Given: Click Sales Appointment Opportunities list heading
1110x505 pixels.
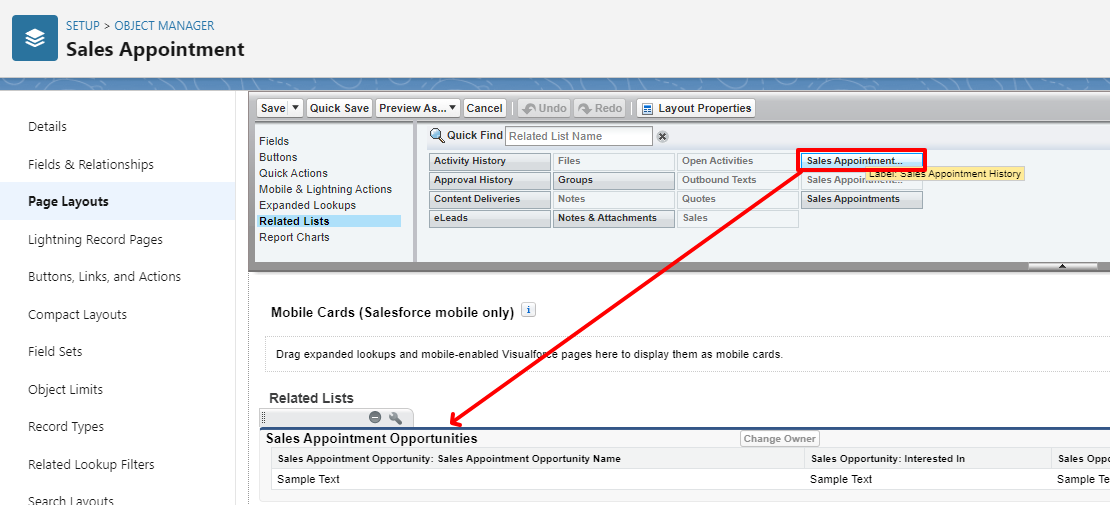Looking at the screenshot, I should pos(372,438).
